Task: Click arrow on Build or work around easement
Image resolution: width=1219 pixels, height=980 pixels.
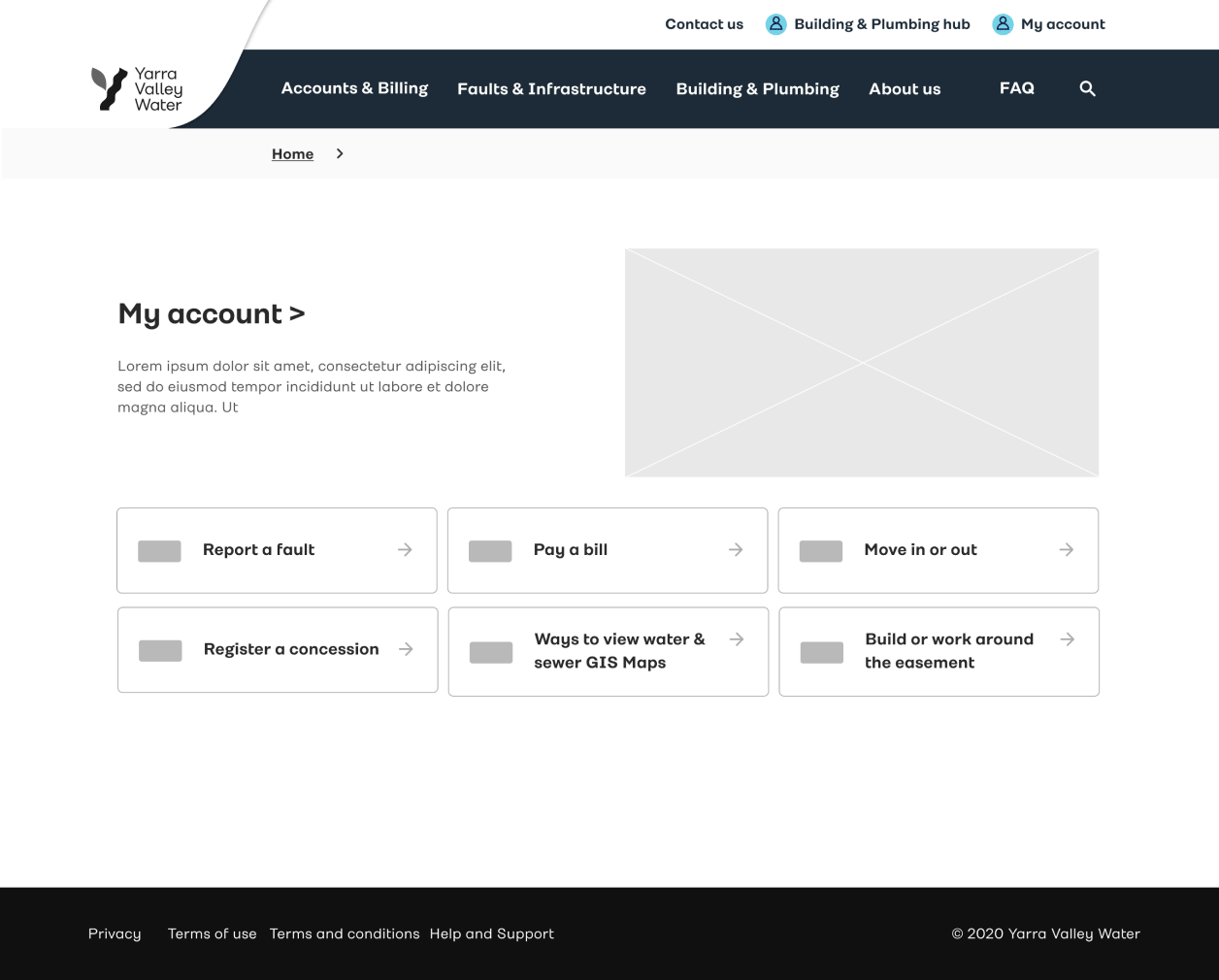Action: pos(1067,639)
